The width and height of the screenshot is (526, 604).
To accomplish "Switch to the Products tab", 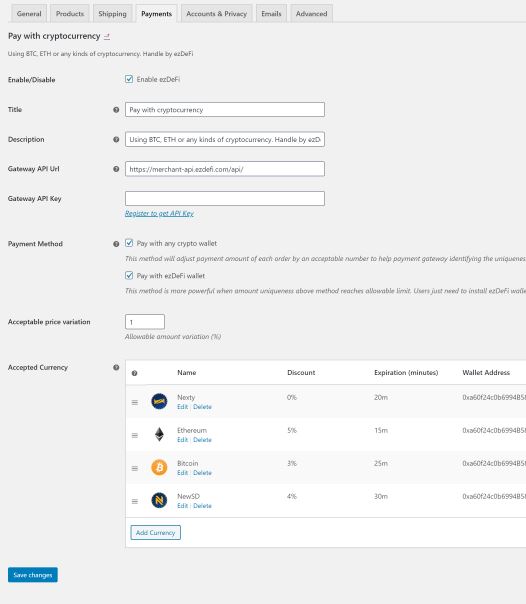I will (70, 14).
